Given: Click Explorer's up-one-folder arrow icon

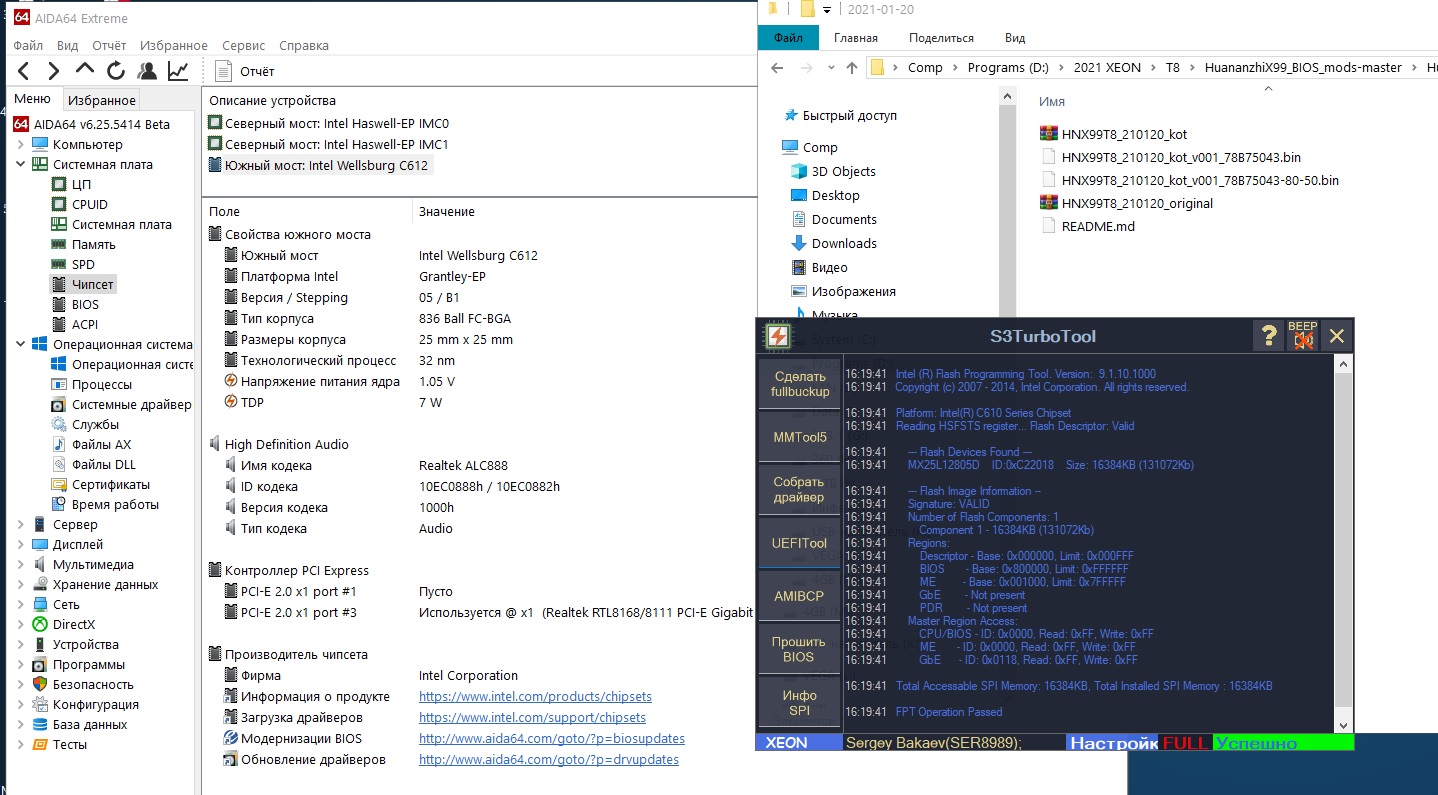Looking at the screenshot, I should click(x=851, y=68).
